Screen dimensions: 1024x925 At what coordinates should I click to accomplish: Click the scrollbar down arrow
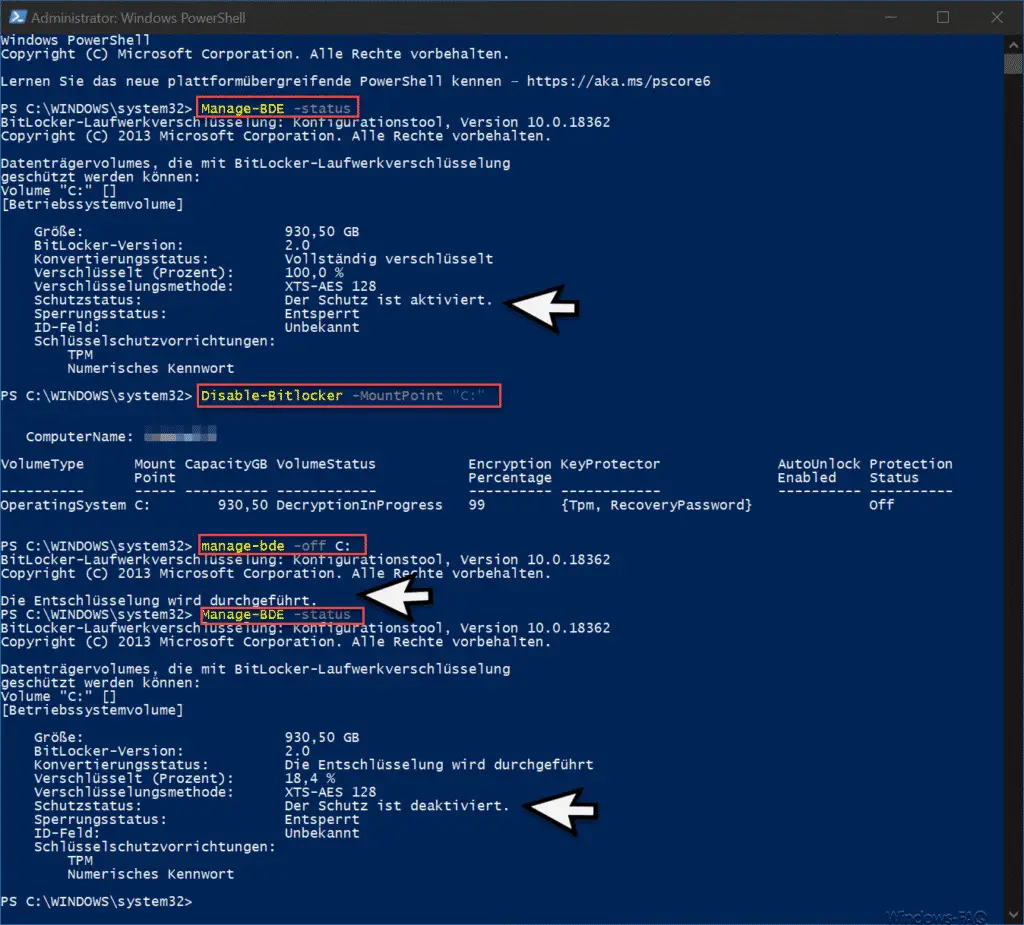pyautogui.click(x=1013, y=914)
